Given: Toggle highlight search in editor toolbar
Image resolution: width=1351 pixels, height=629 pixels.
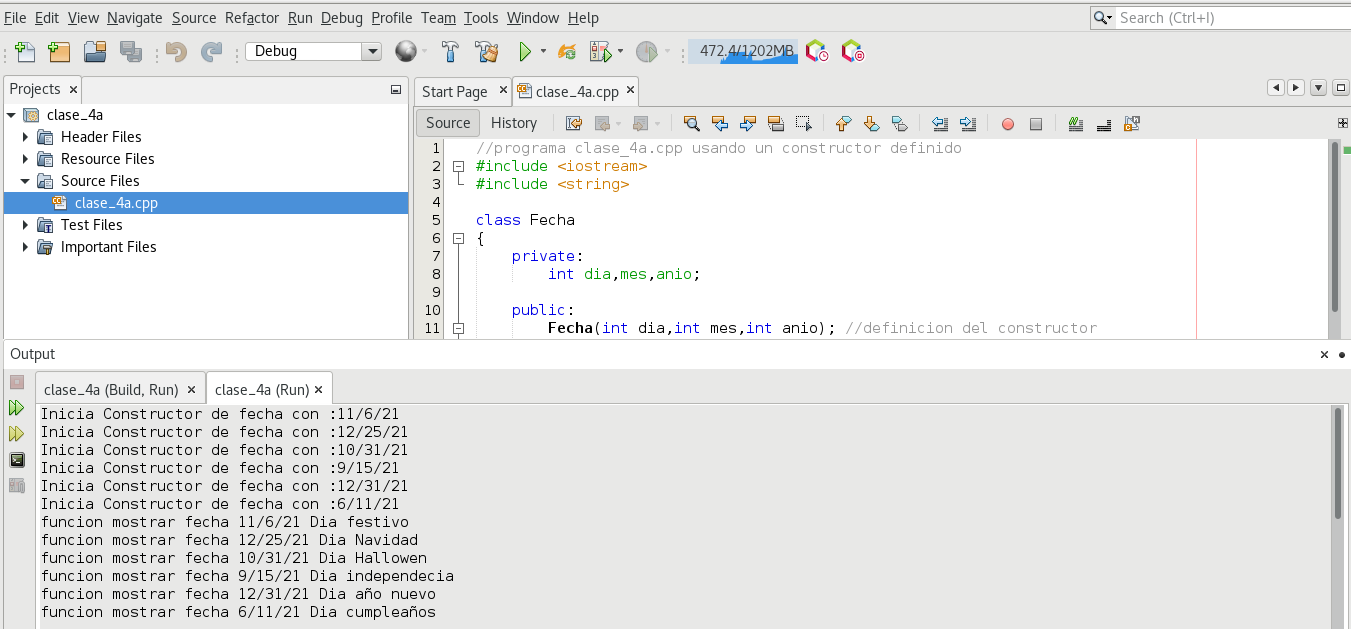Looking at the screenshot, I should point(775,124).
